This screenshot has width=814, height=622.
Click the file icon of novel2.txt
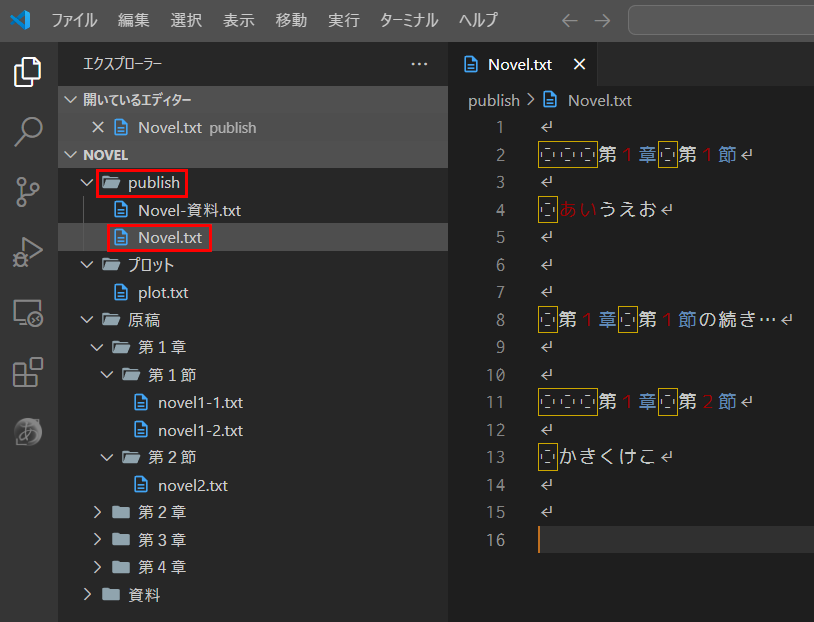141,485
